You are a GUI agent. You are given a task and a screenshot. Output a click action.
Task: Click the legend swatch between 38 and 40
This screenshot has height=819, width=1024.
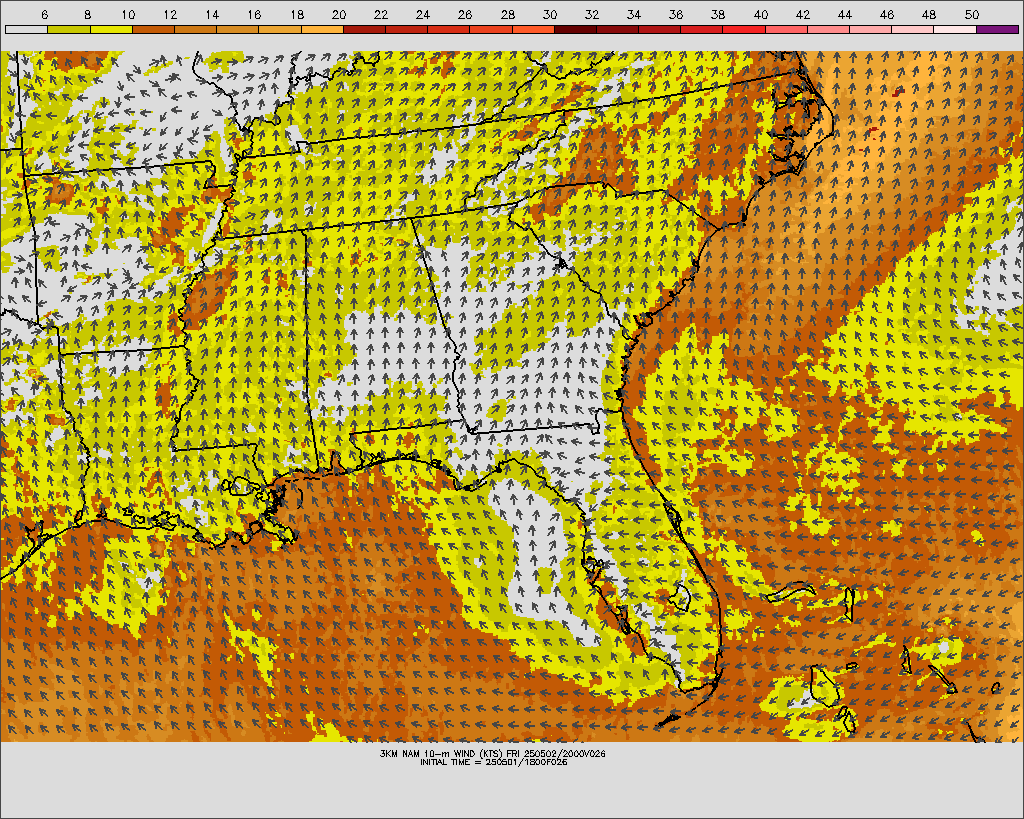pyautogui.click(x=744, y=29)
